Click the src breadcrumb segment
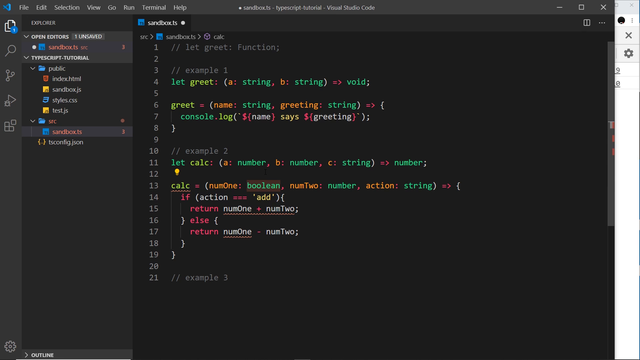This screenshot has width=640, height=360. click(144, 37)
